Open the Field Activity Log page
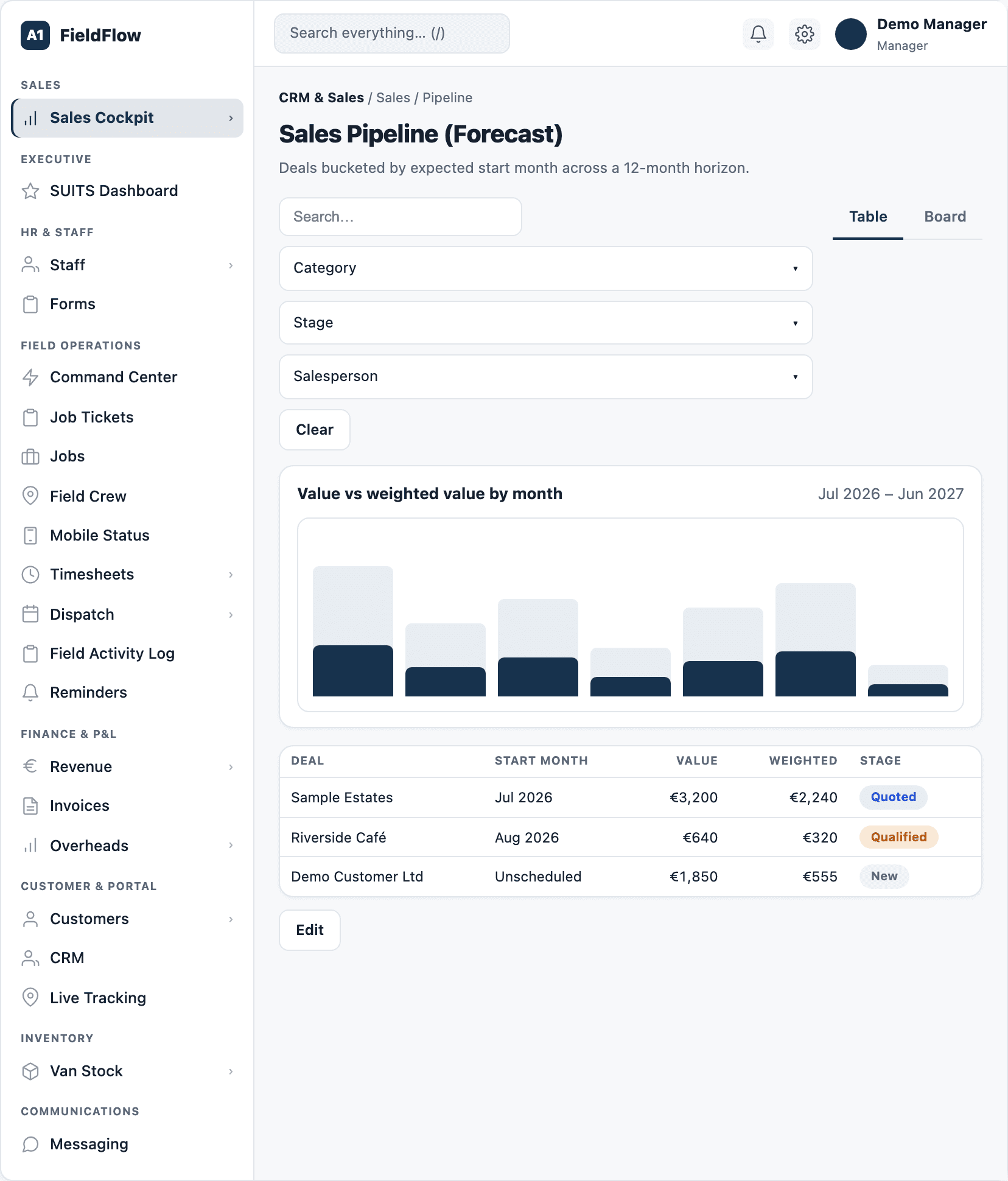Screen dimensions: 1008x1181 (x=127, y=654)
